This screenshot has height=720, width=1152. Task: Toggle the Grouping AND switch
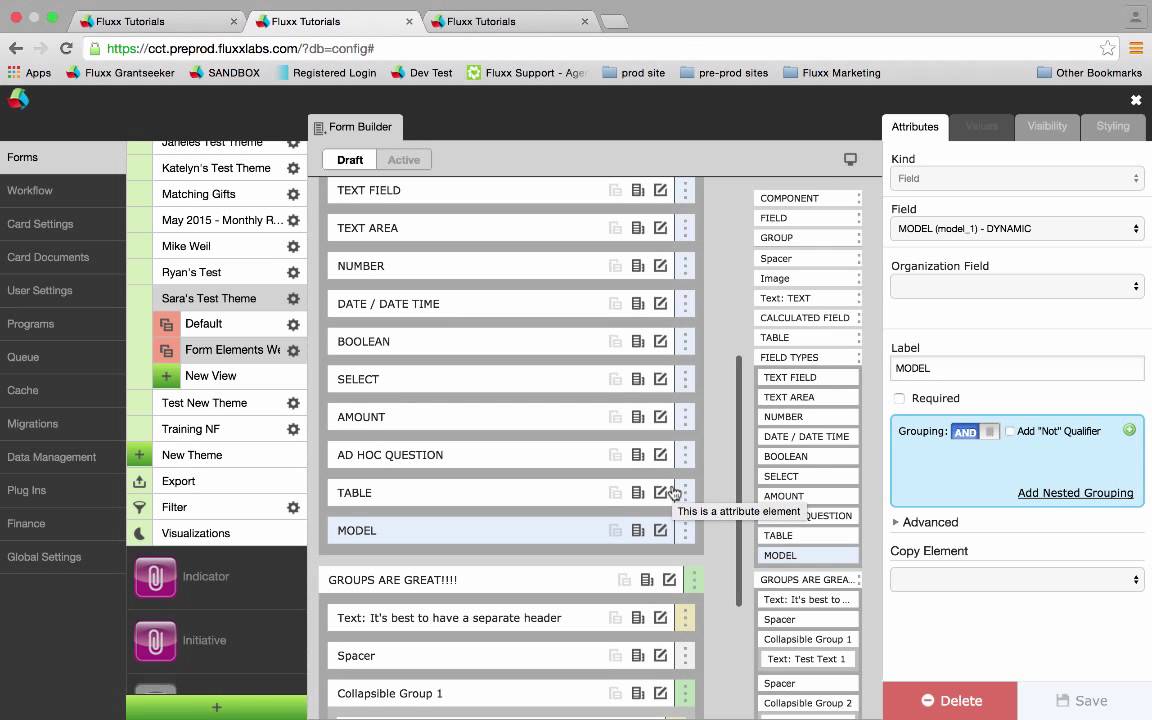pos(975,432)
